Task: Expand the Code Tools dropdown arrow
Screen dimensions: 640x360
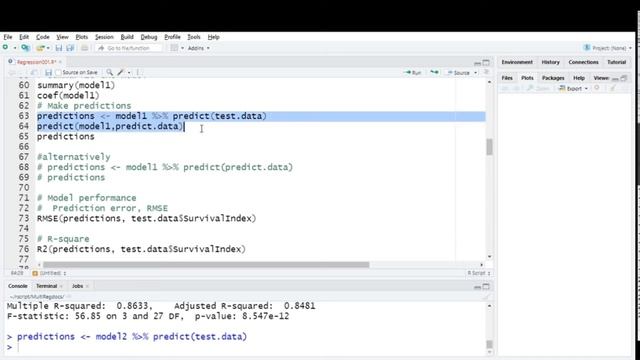Action: pos(129,73)
